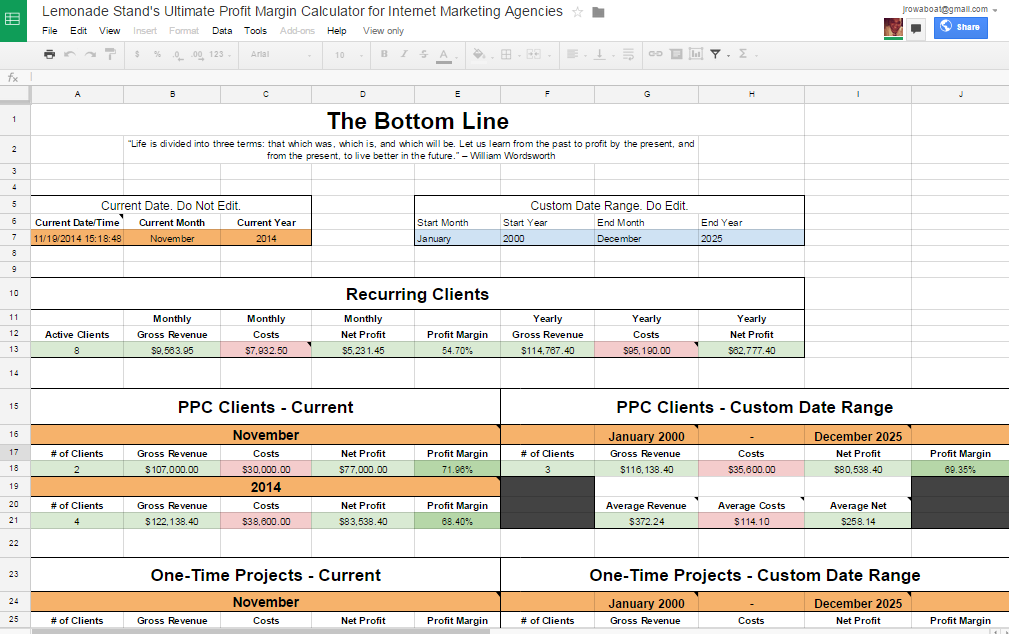Image resolution: width=1009 pixels, height=634 pixels.
Task: Select Start Month cell January
Action: click(x=458, y=238)
